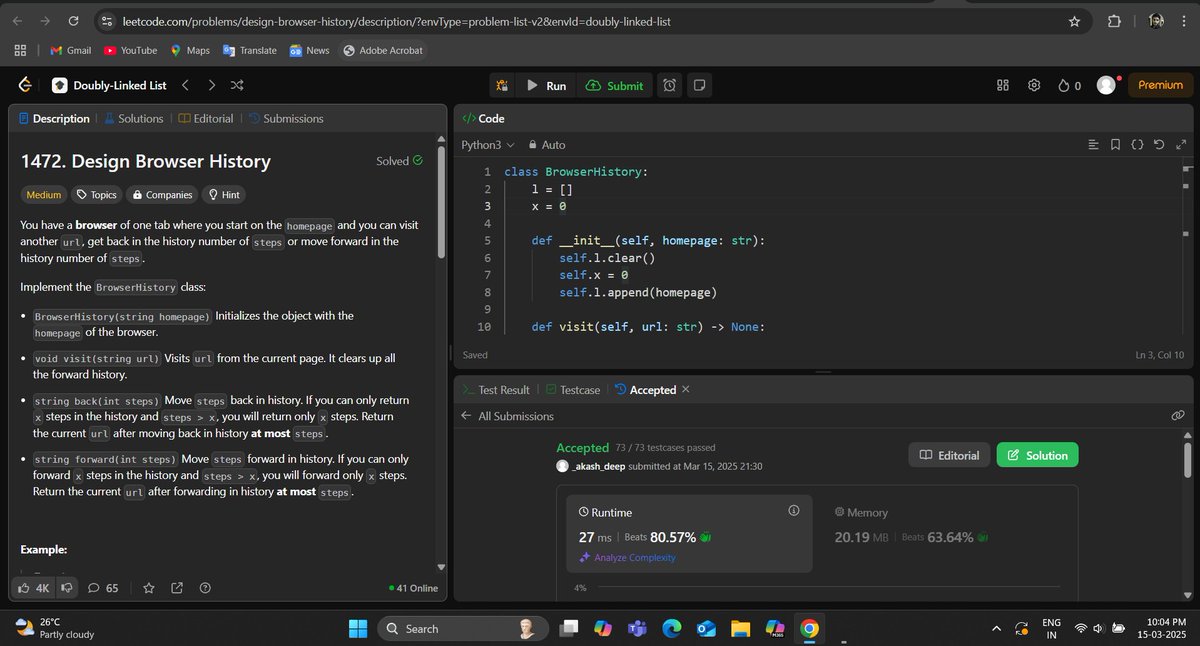The image size is (1200, 646).
Task: Click the Medium difficulty tag
Action: point(44,195)
